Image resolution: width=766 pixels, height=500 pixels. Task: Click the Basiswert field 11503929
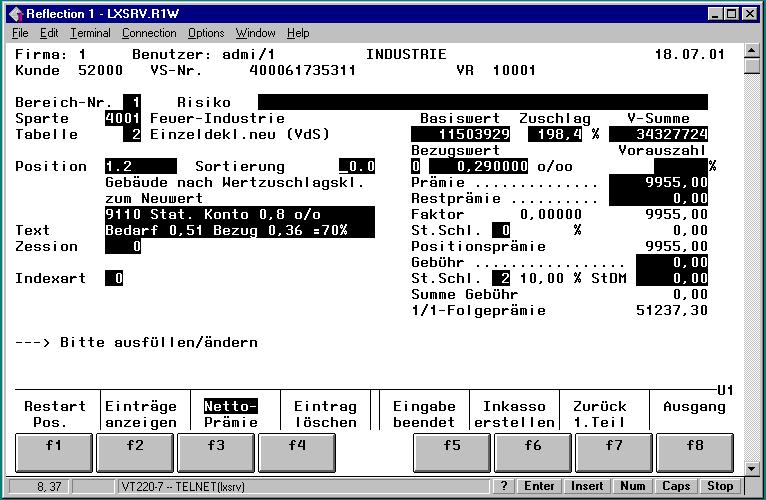click(x=461, y=134)
